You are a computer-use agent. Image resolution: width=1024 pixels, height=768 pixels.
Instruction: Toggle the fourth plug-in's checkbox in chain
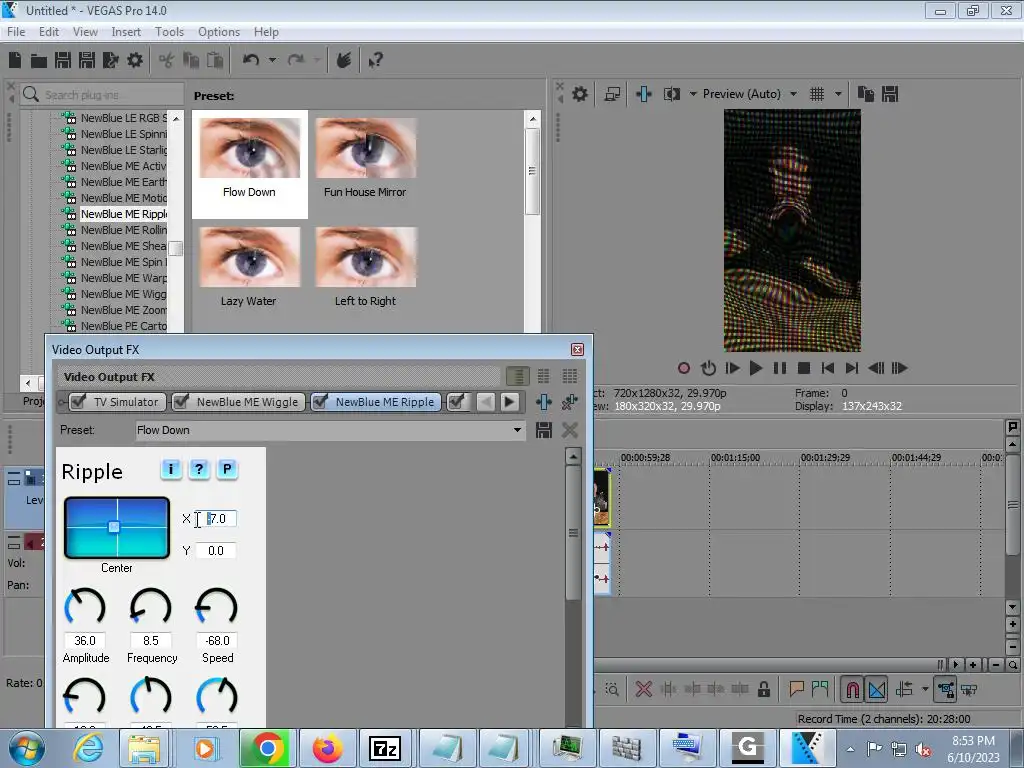tap(457, 402)
